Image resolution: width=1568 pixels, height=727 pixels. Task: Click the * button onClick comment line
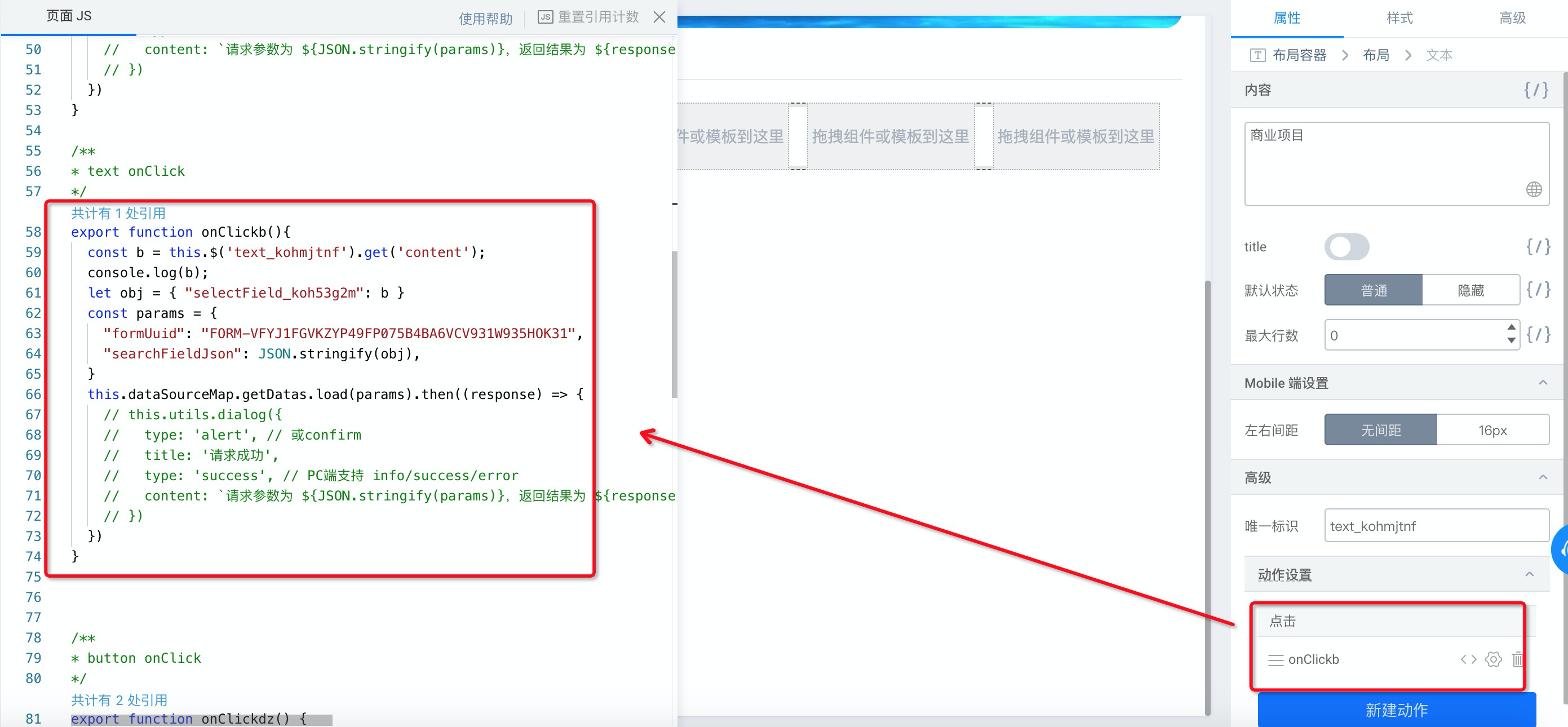pos(136,658)
